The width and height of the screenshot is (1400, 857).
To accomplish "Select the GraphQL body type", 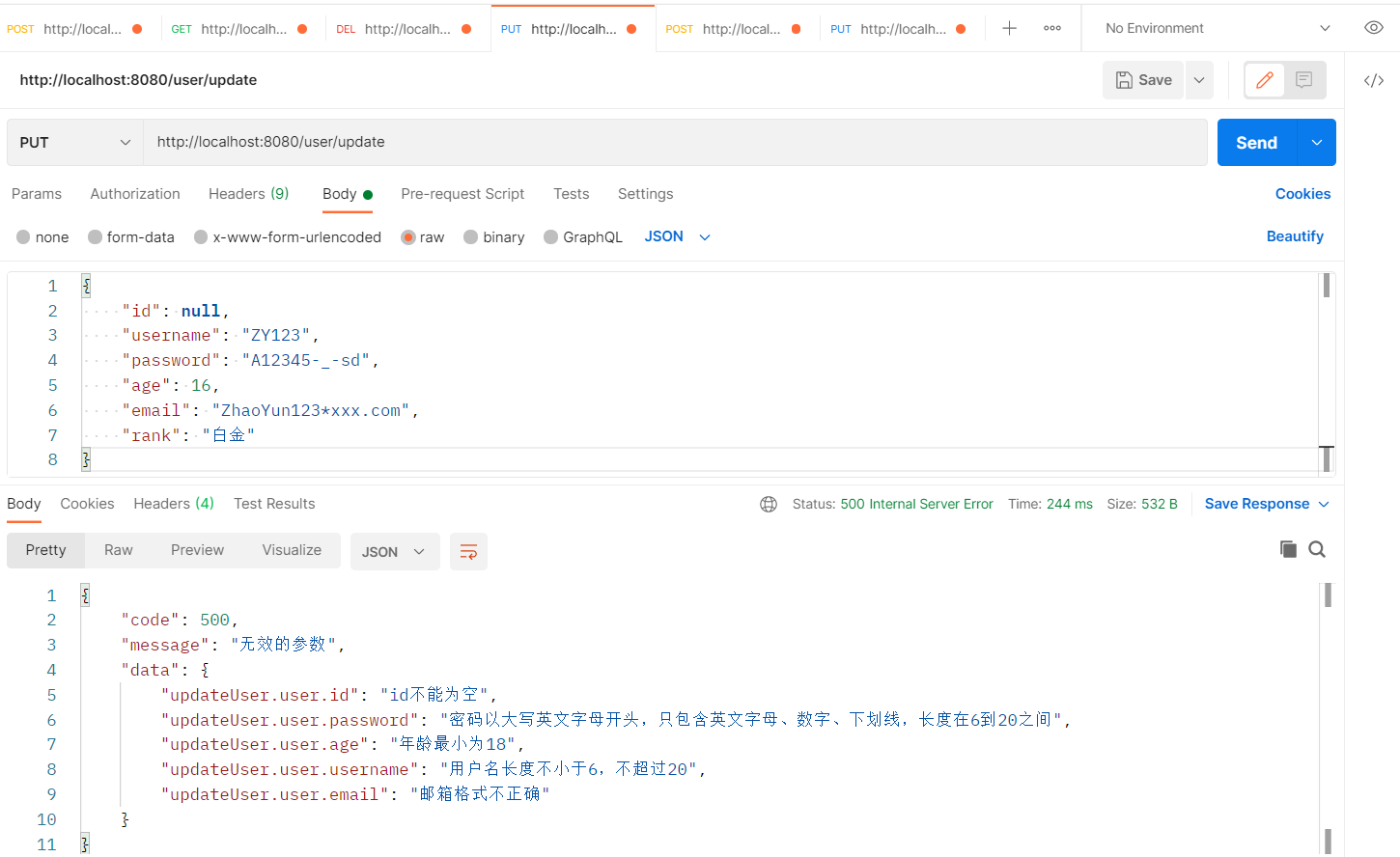I will [x=583, y=237].
